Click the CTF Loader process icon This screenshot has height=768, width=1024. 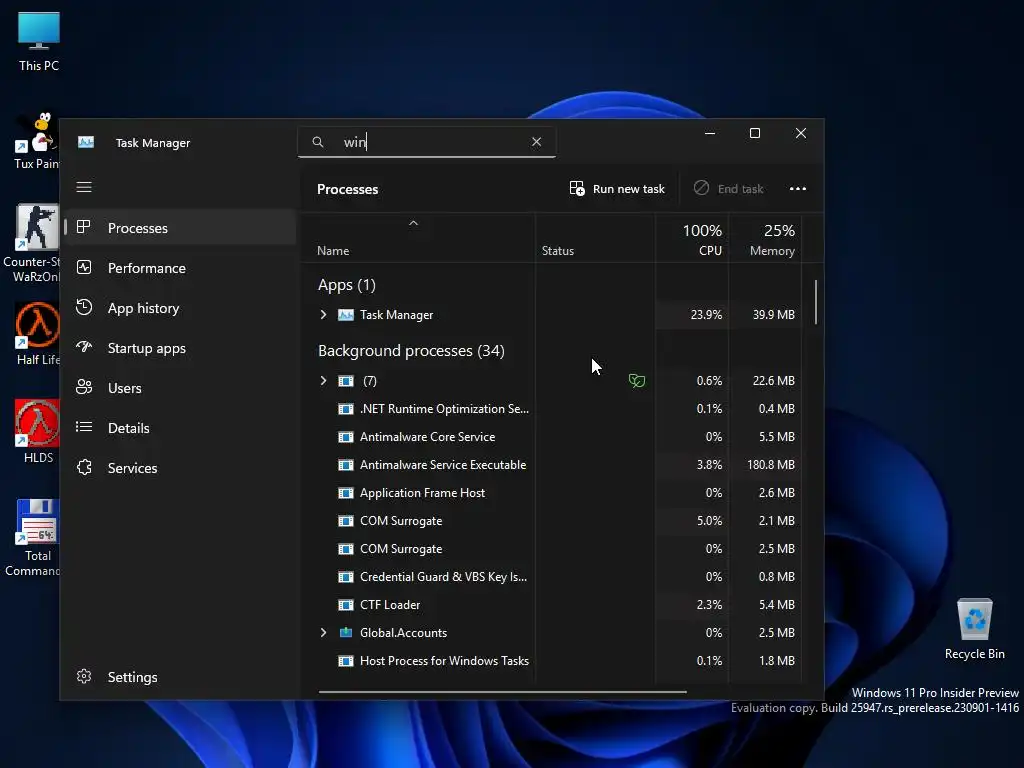(x=345, y=605)
